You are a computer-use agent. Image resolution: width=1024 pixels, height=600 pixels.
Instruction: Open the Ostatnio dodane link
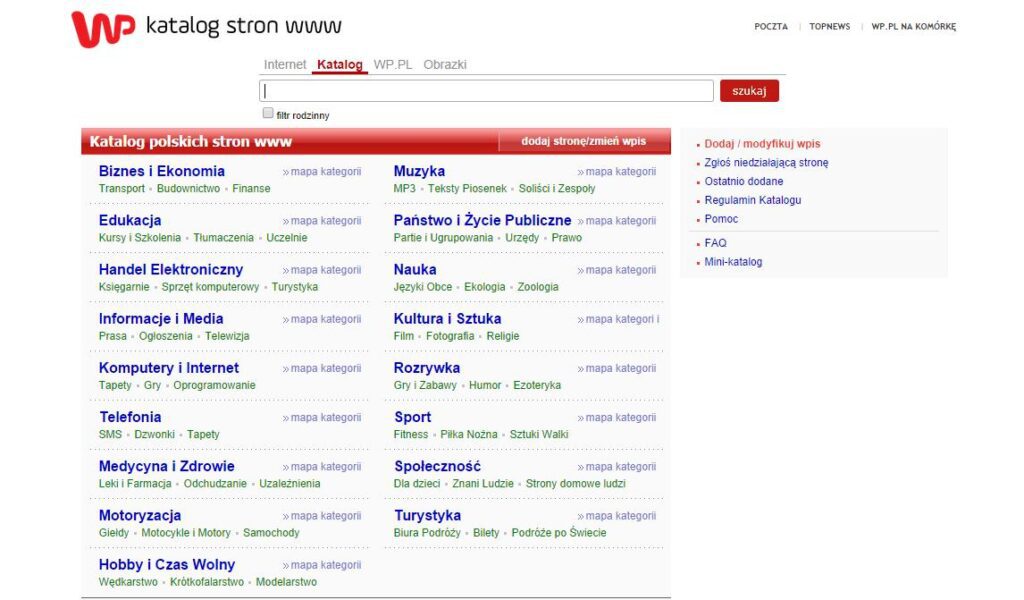pos(744,182)
